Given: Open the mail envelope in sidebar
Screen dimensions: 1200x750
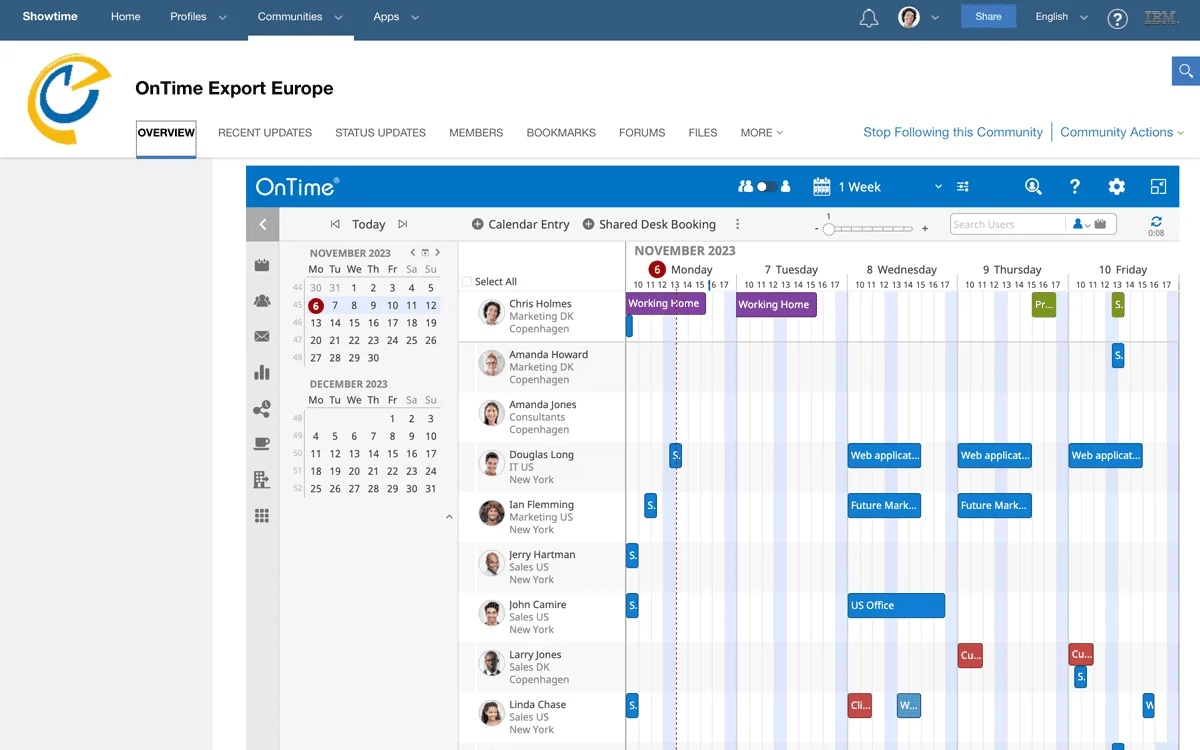Looking at the screenshot, I should pyautogui.click(x=262, y=337).
